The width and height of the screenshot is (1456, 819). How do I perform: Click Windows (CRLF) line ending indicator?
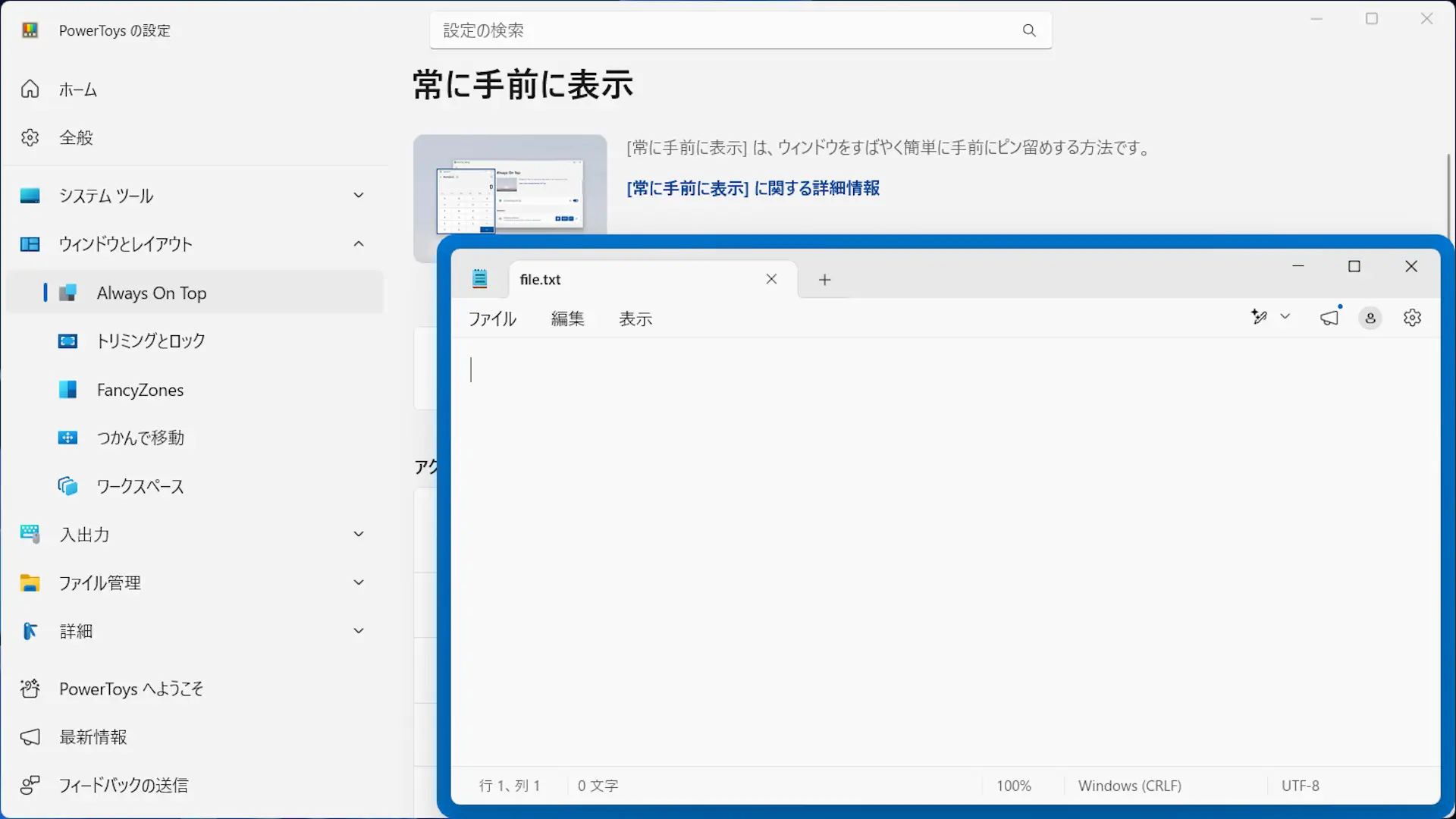point(1130,786)
